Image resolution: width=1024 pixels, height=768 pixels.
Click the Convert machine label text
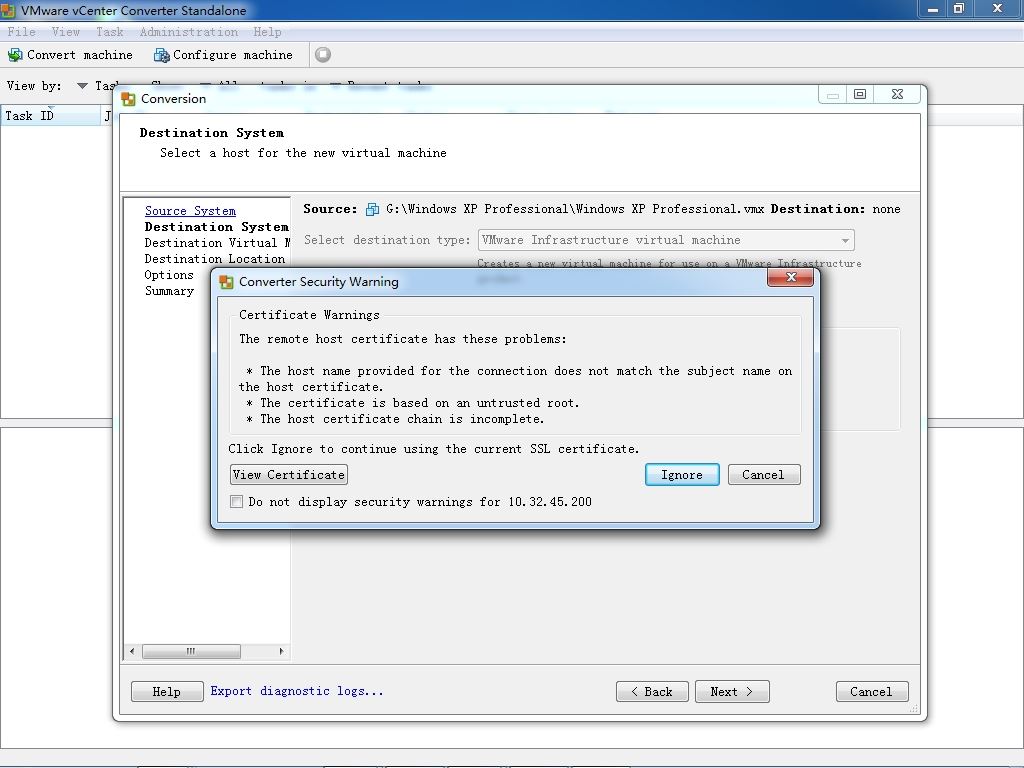(x=80, y=55)
